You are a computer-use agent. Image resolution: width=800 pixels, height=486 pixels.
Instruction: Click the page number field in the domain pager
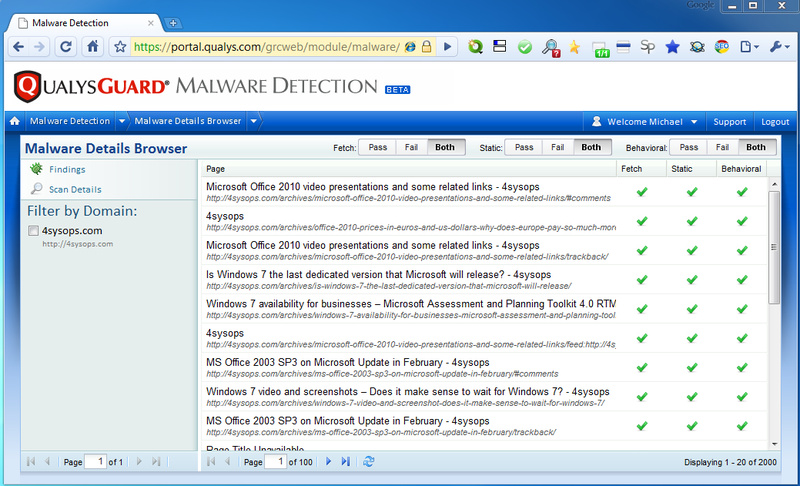(95, 462)
